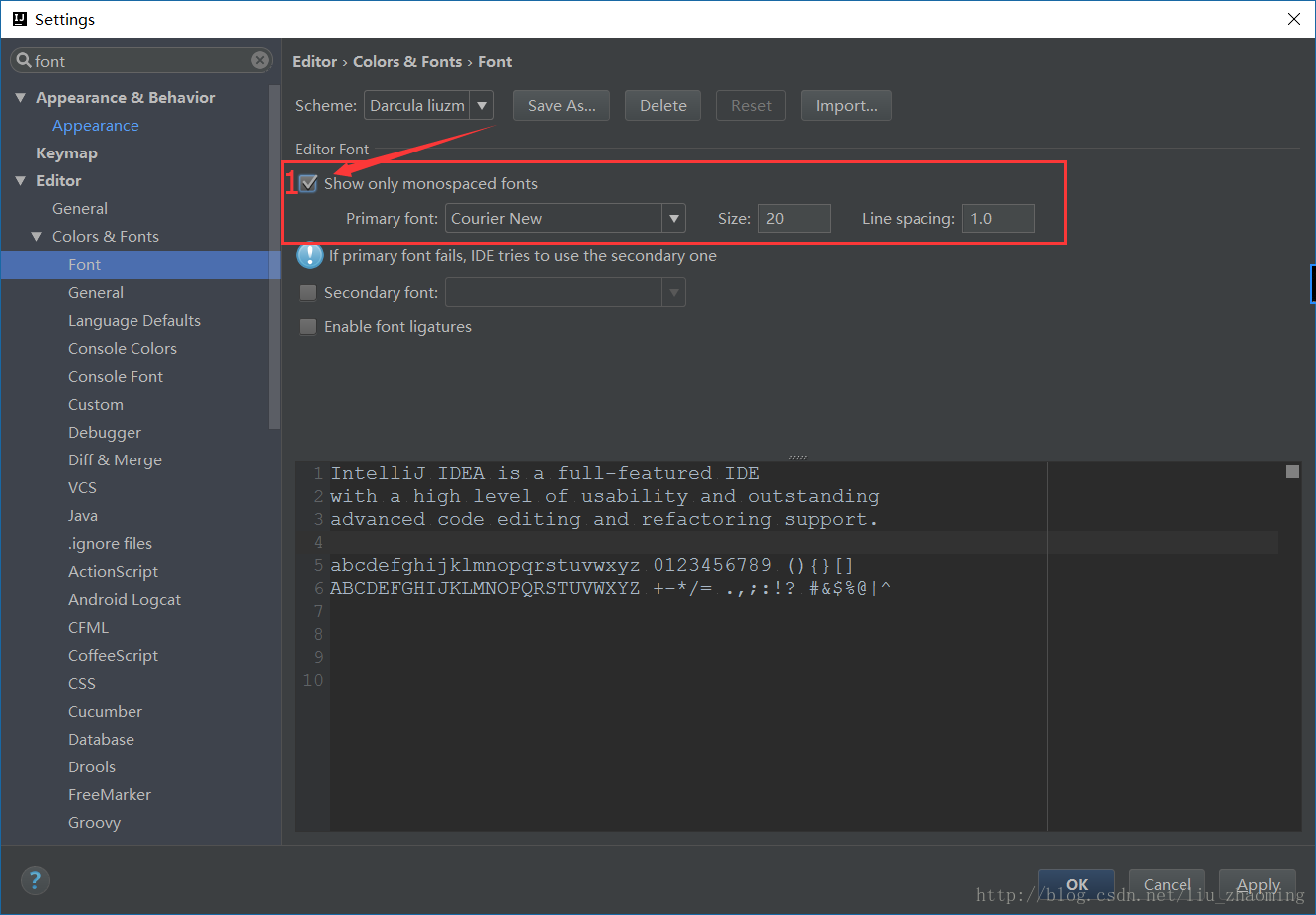This screenshot has width=1316, height=915.
Task: Select FreeMarker in the settings tree
Action: point(110,794)
